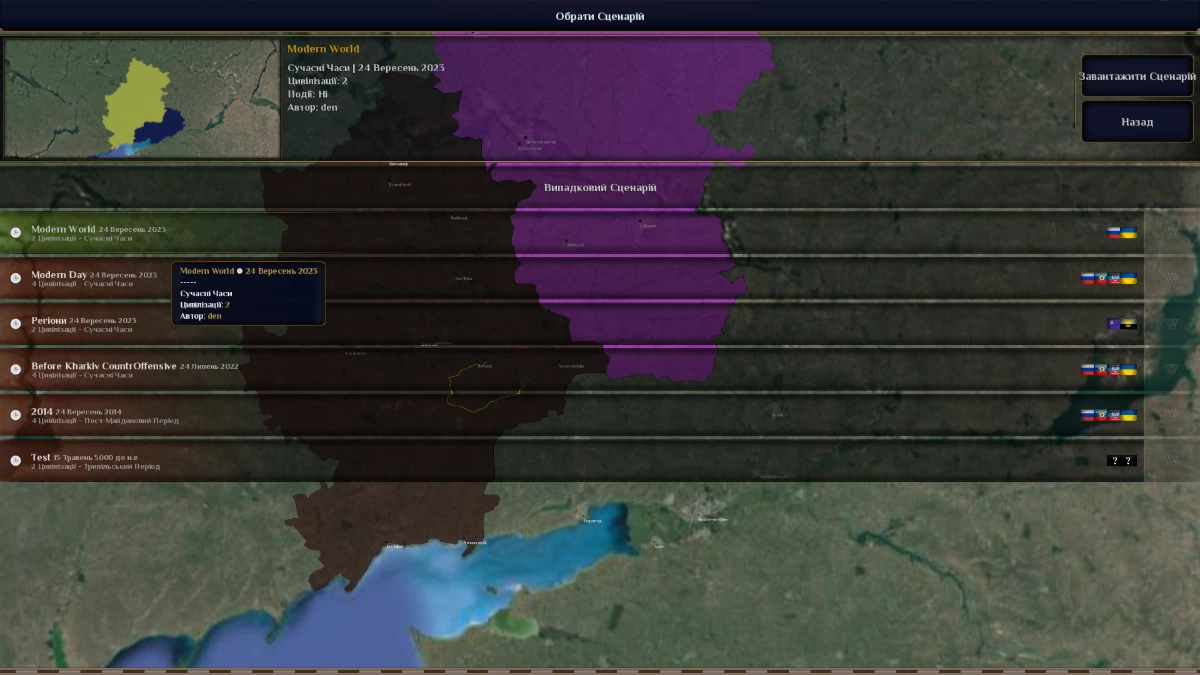1200x675 pixels.
Task: Click the Russia flag on Modern Day row
Action: point(1087,278)
